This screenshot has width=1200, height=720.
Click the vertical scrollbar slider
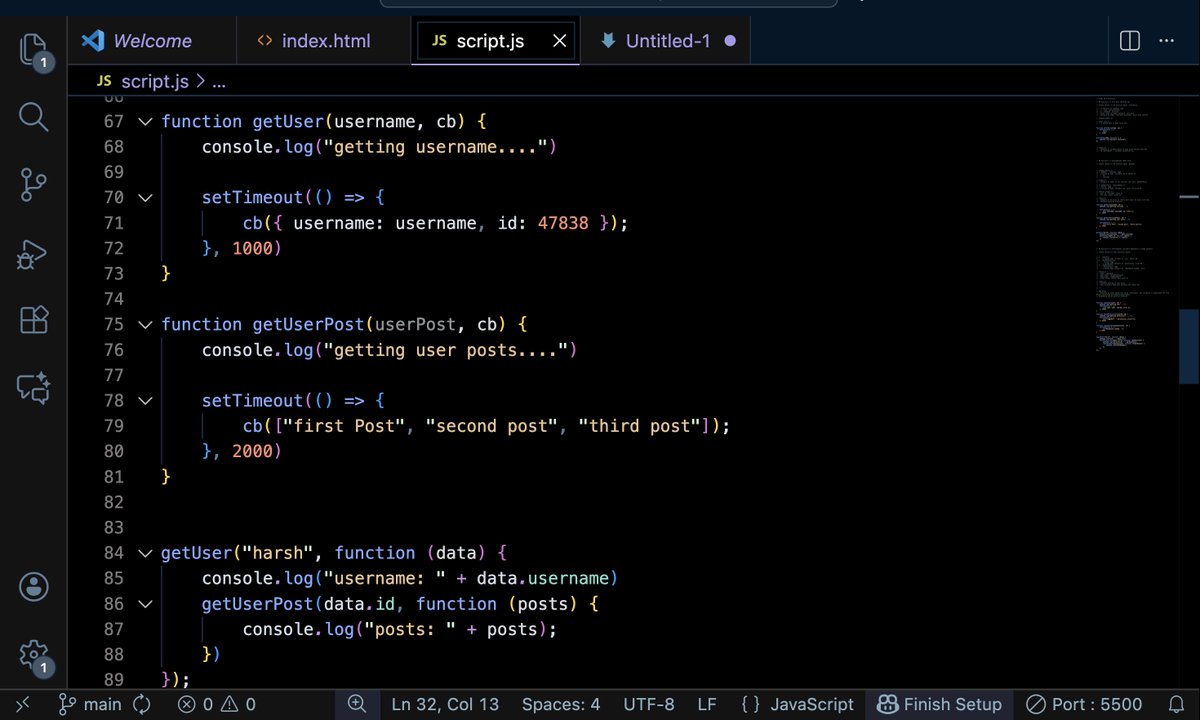tap(1188, 347)
